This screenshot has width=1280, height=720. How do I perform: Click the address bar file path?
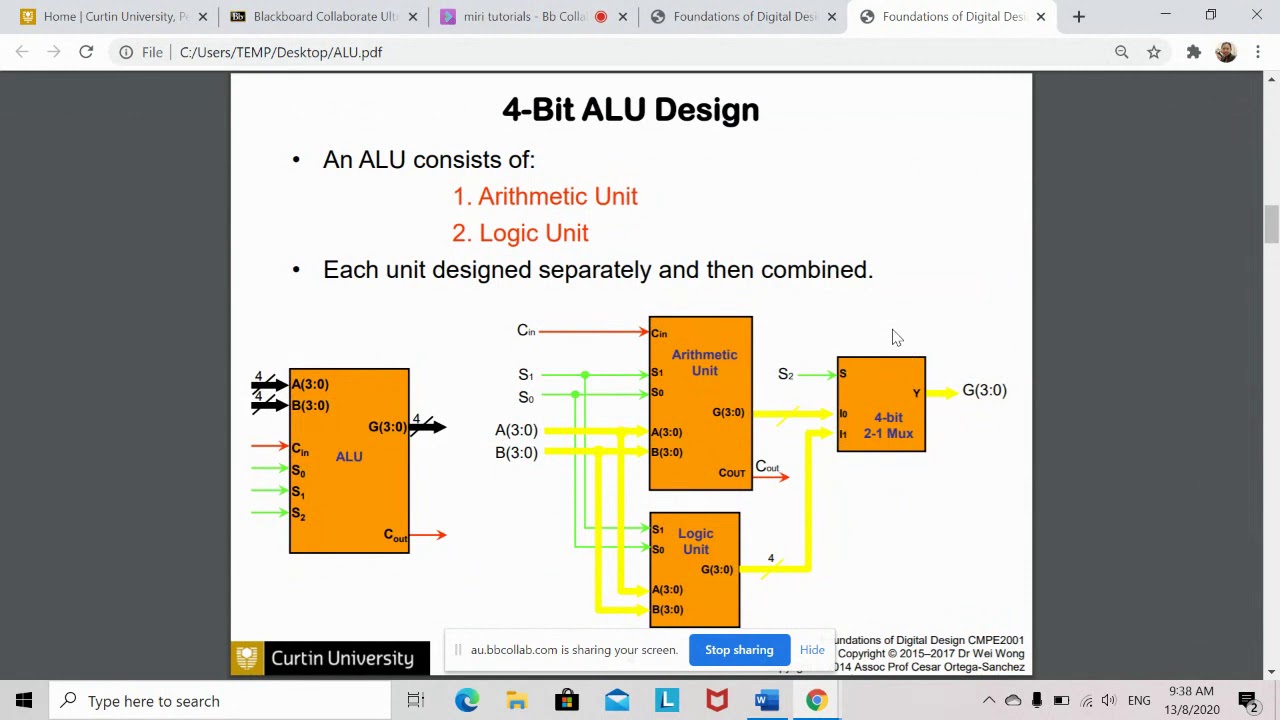point(281,52)
